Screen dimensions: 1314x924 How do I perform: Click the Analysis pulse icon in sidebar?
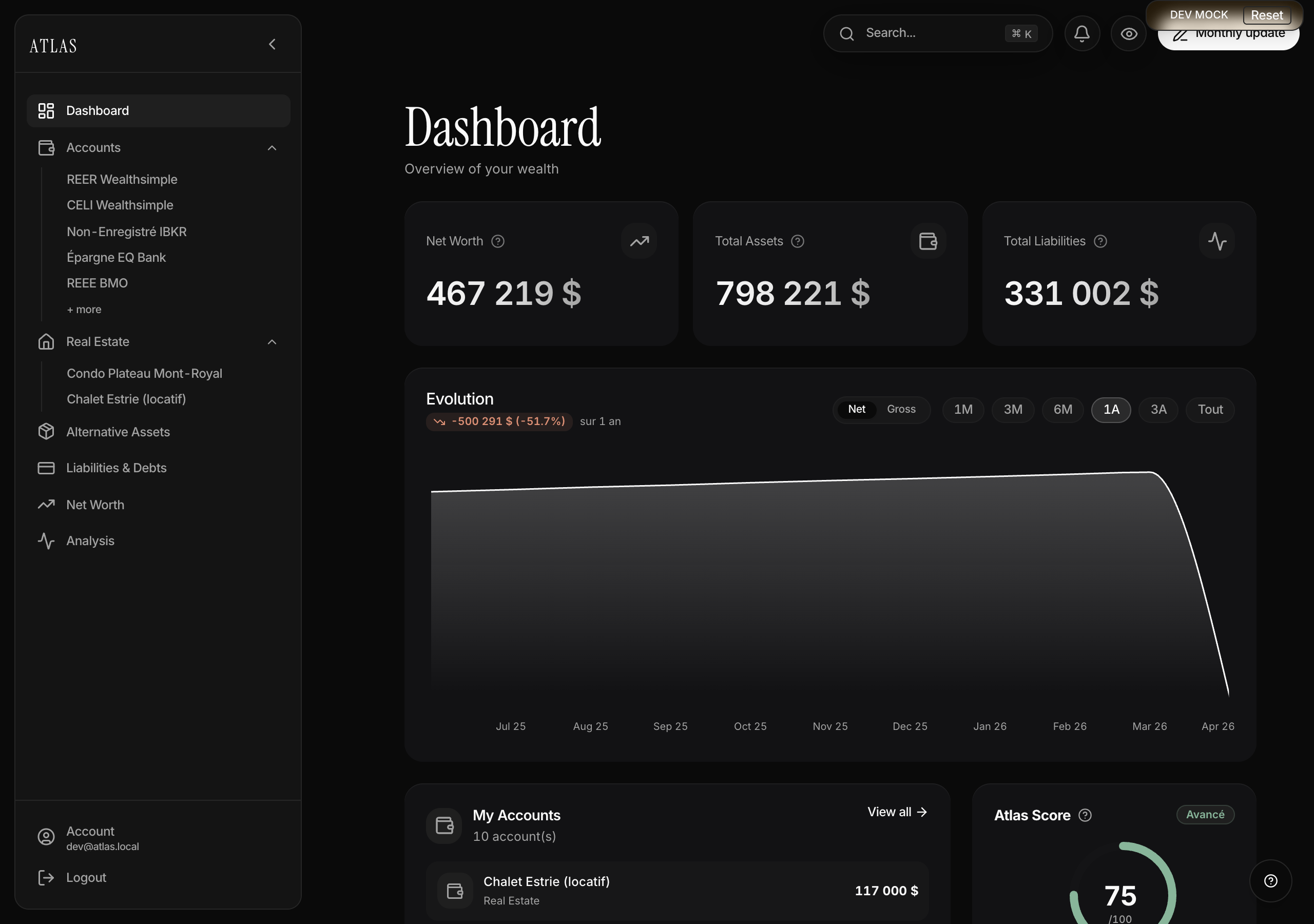click(x=46, y=541)
